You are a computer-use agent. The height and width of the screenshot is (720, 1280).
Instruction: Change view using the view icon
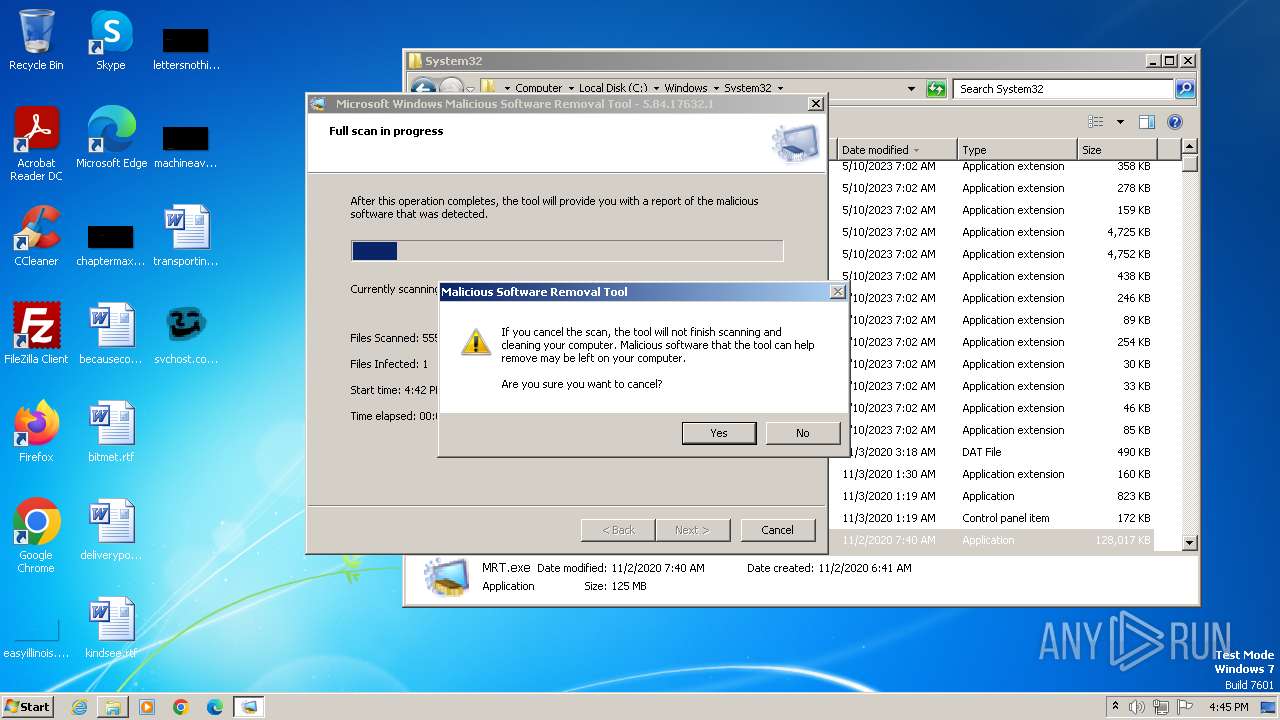(x=1096, y=122)
